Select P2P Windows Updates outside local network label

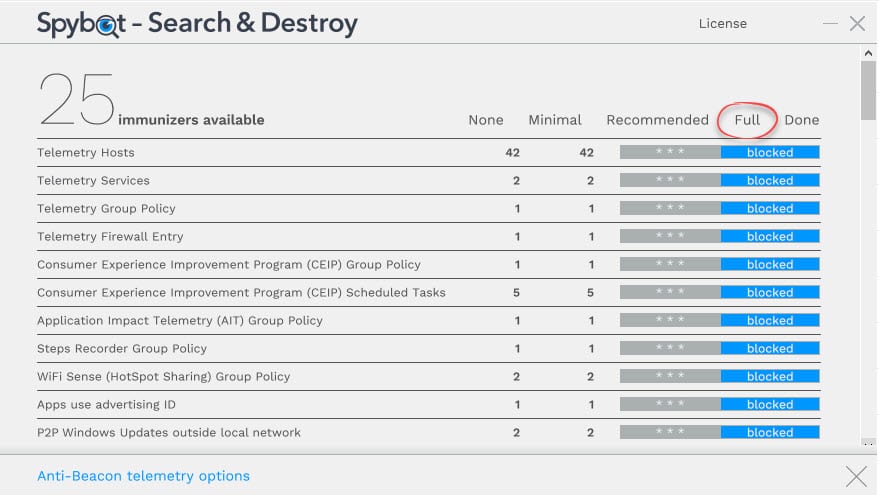click(169, 433)
